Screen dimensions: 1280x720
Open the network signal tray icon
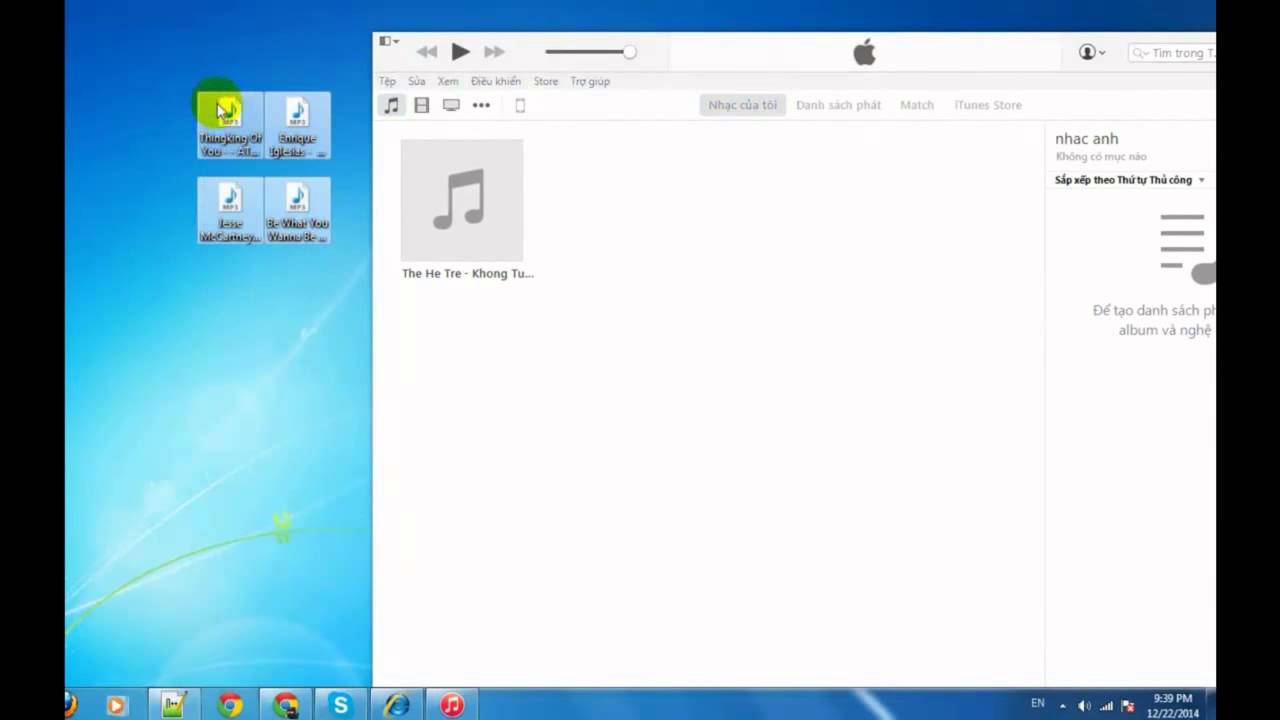[1107, 706]
